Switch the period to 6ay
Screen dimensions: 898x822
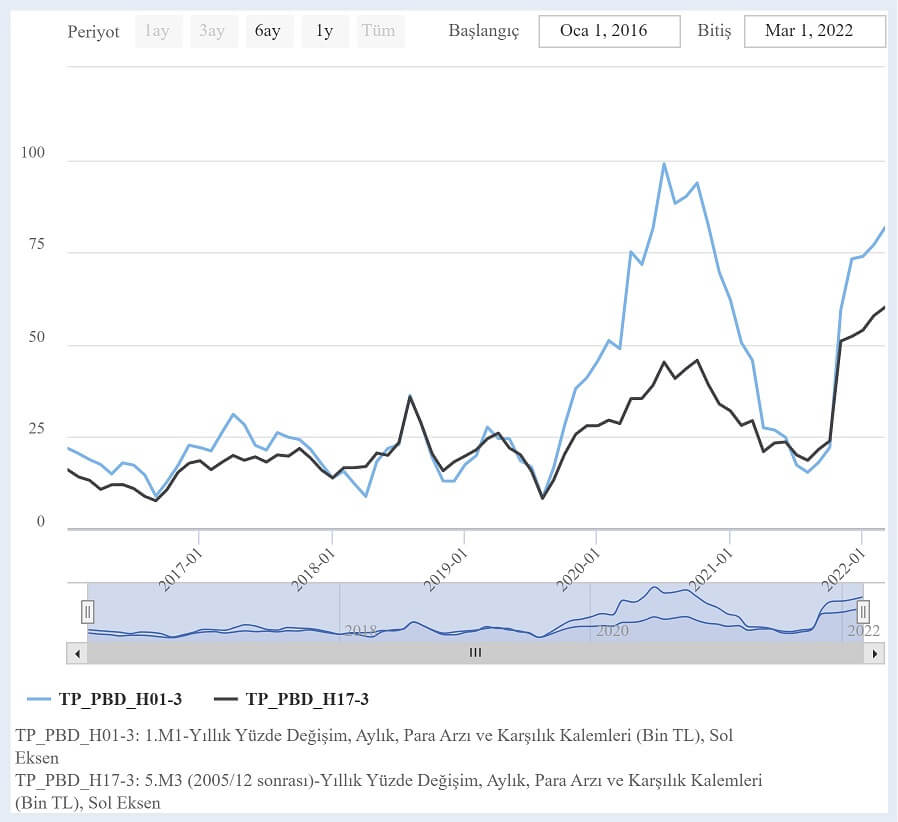click(x=268, y=31)
